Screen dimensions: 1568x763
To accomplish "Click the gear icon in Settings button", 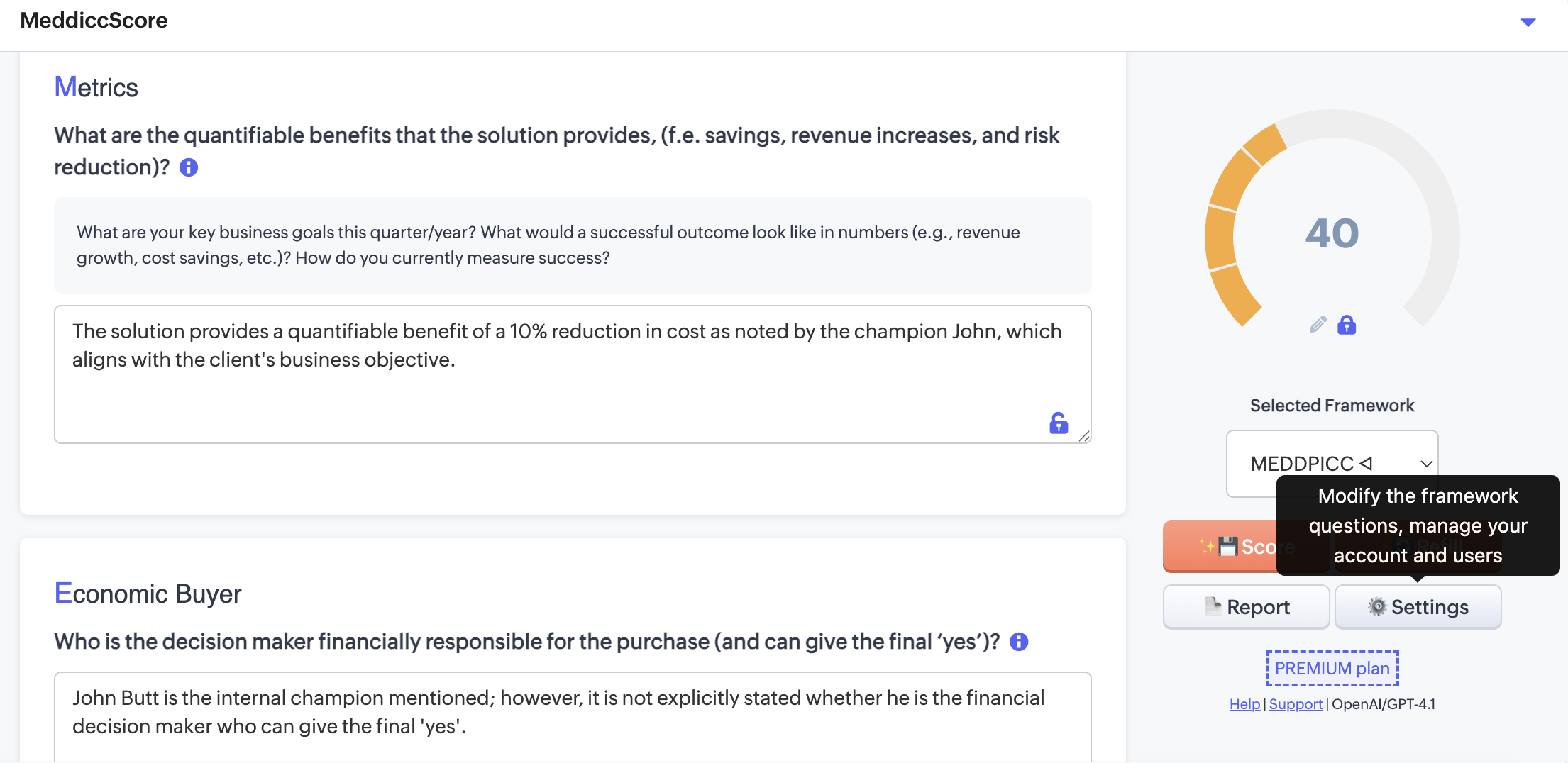I will coord(1377,607).
